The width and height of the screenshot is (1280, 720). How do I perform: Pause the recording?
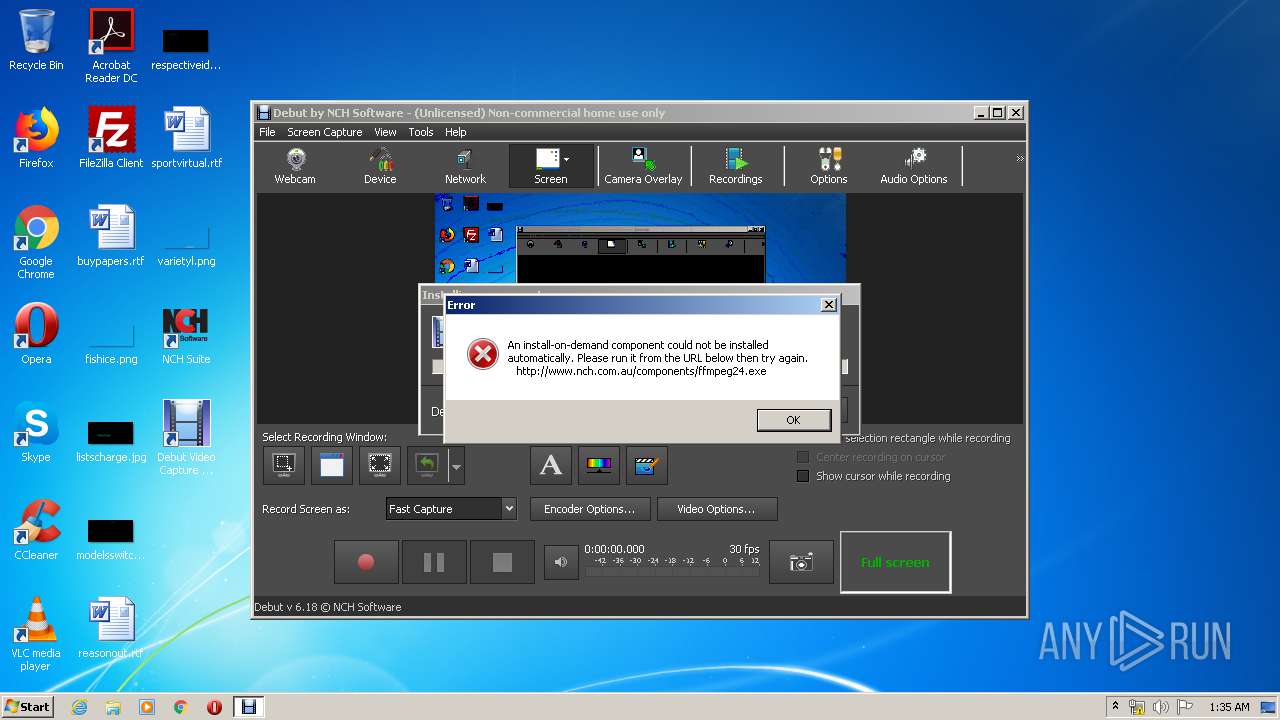coord(434,562)
